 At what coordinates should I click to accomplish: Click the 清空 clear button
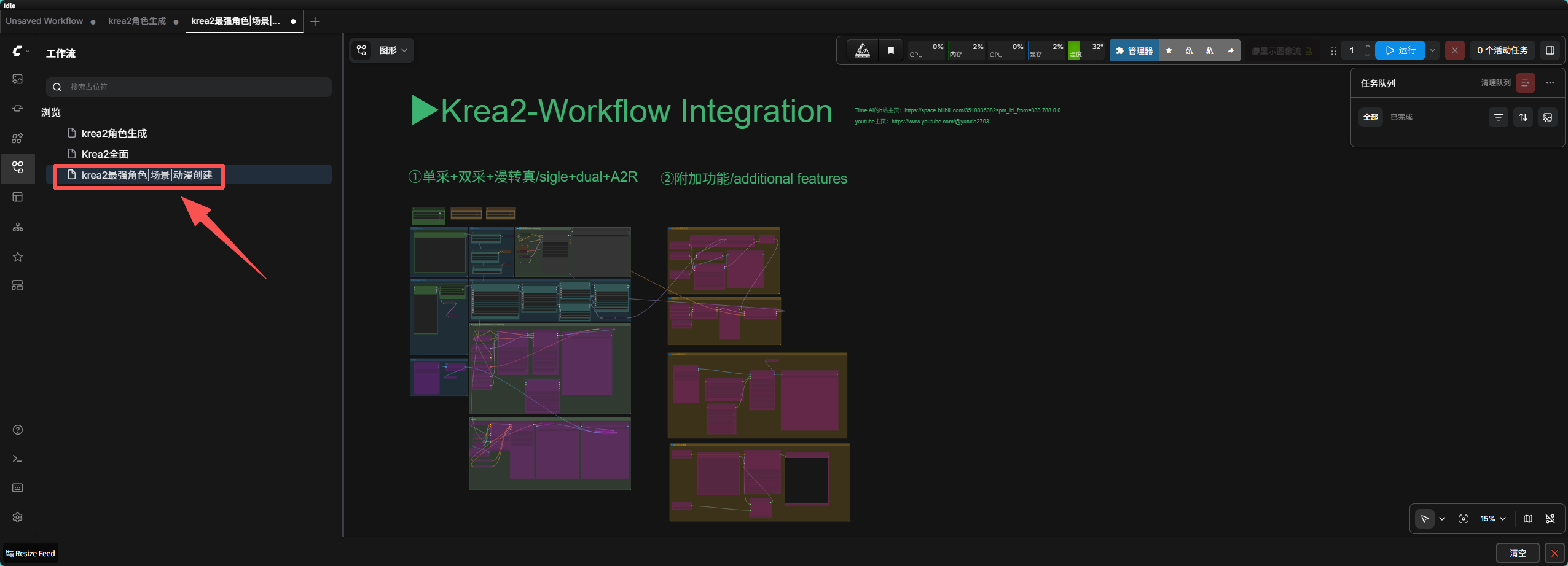pyautogui.click(x=1518, y=553)
